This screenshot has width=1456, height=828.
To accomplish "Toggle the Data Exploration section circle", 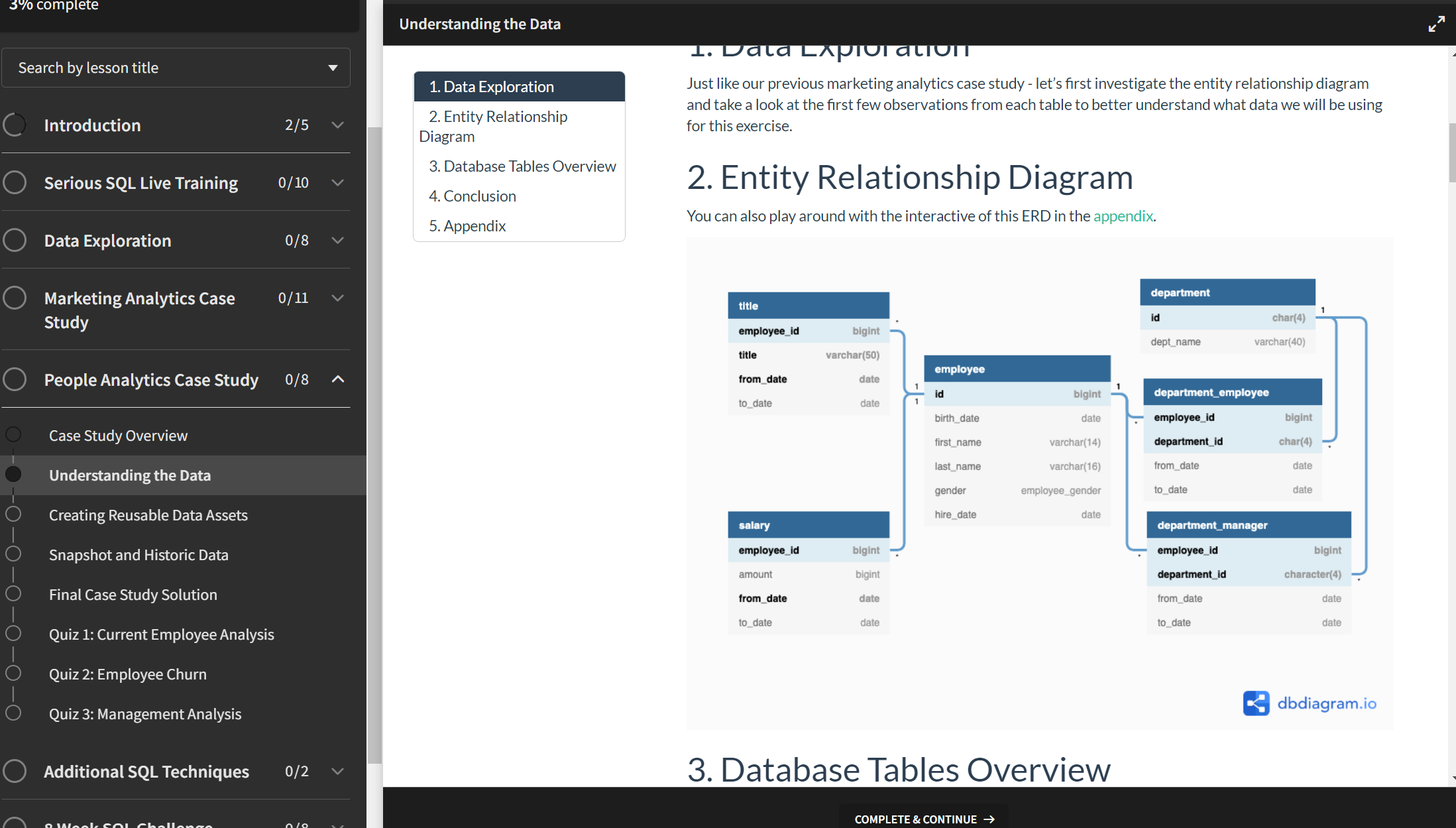I will point(15,240).
